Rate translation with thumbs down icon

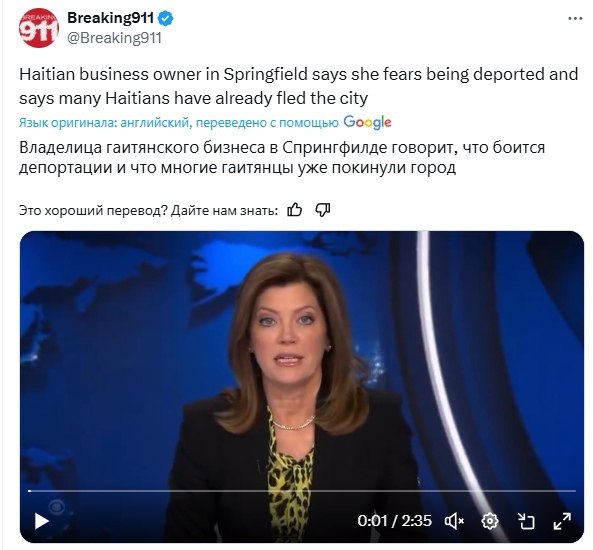323,210
